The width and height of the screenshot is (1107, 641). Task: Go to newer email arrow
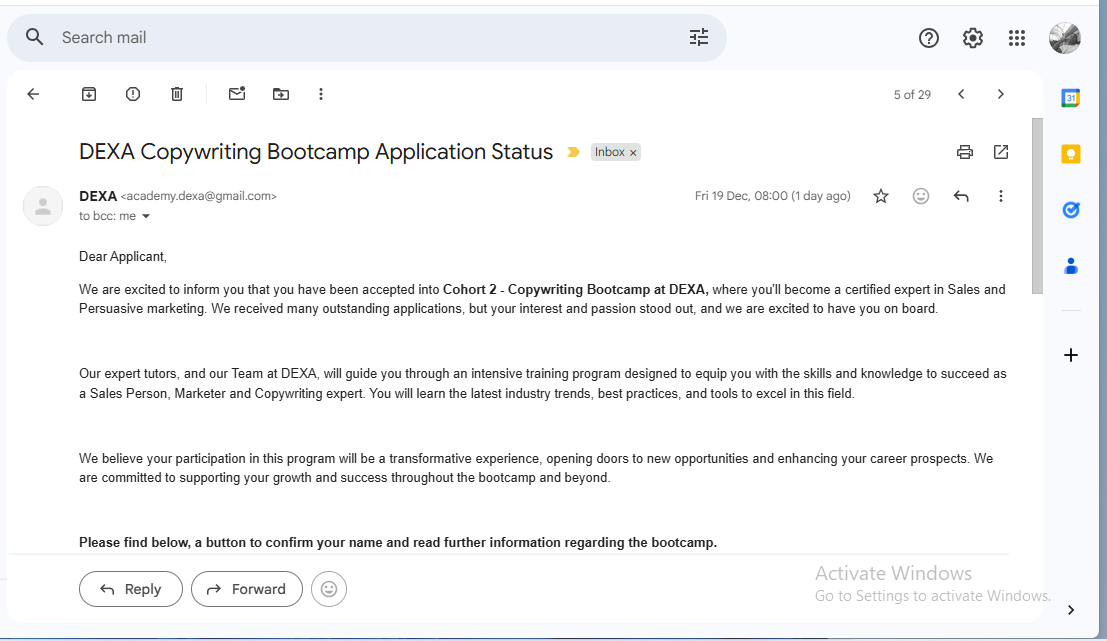pos(961,94)
